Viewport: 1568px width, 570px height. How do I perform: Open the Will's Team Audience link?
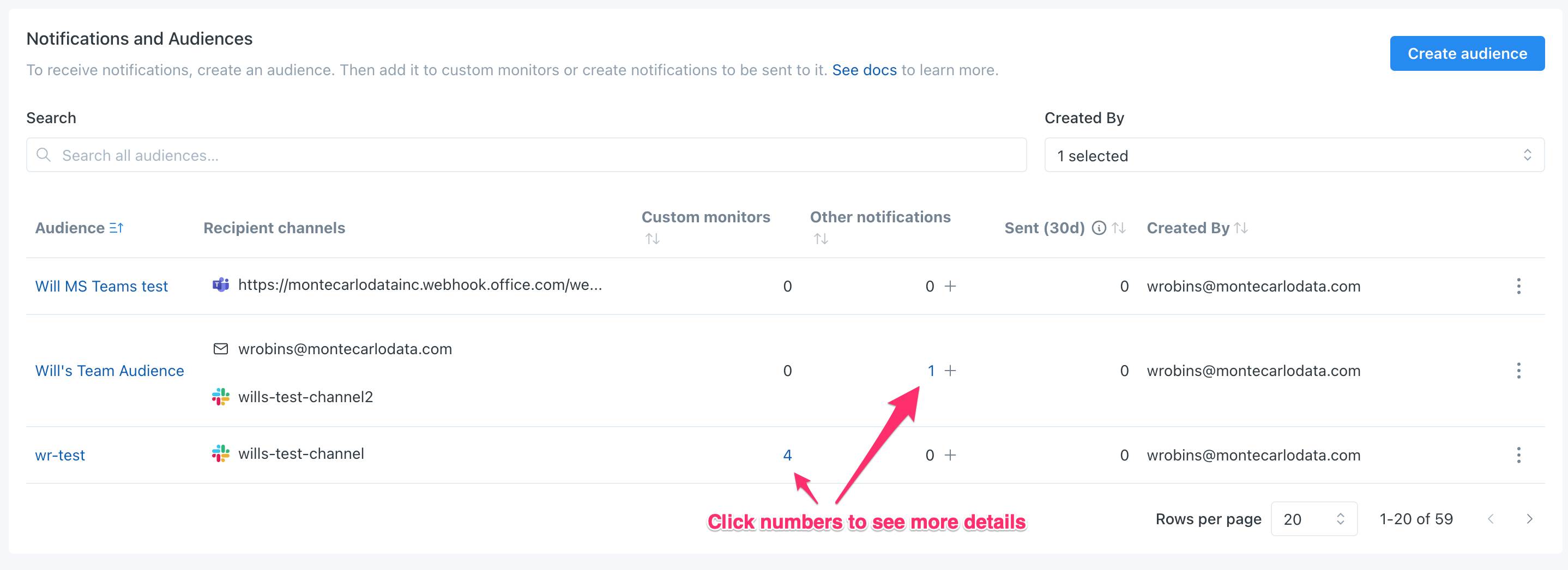pos(110,371)
